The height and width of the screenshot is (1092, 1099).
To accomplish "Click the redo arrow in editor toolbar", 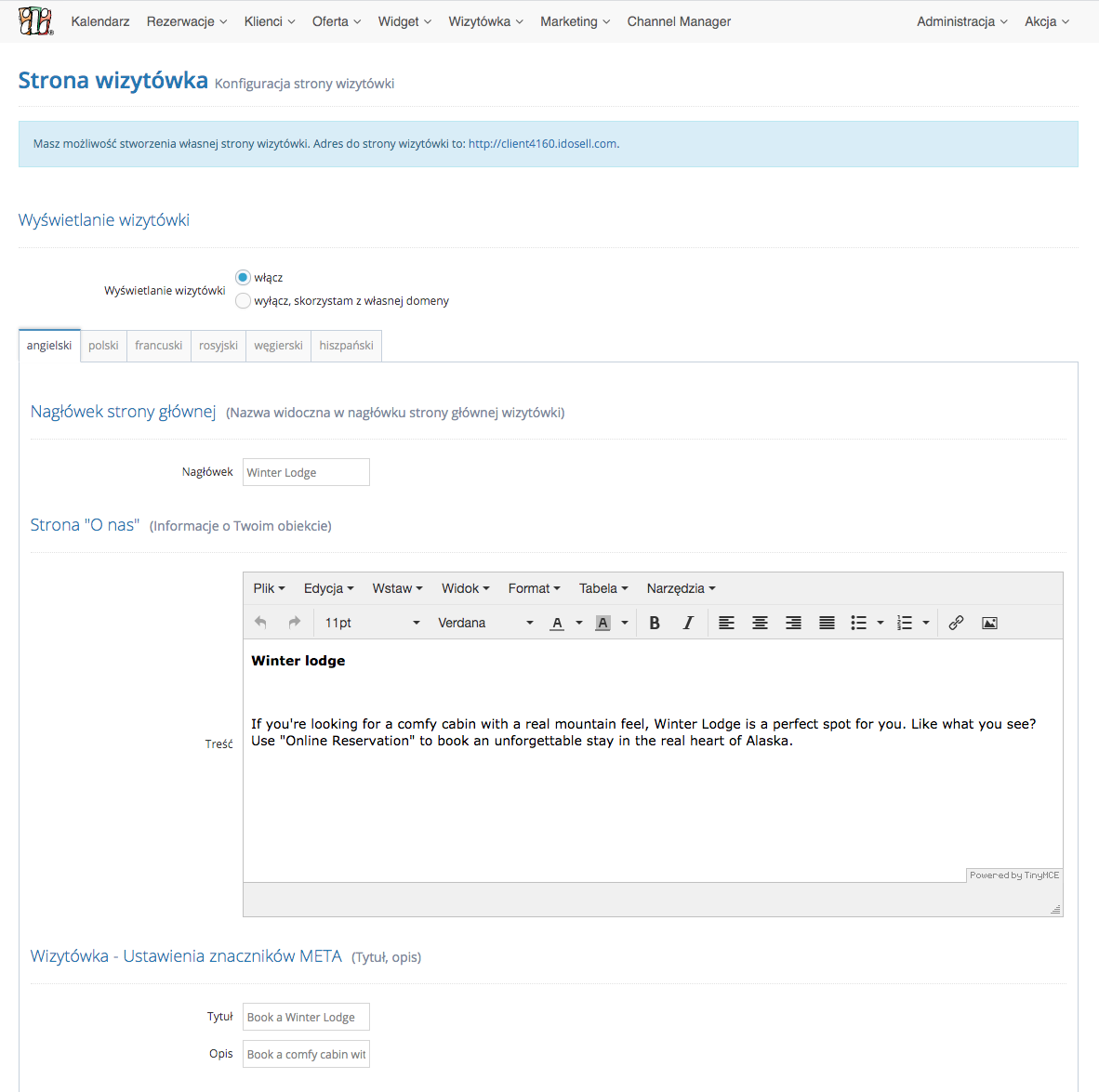I will coord(295,623).
